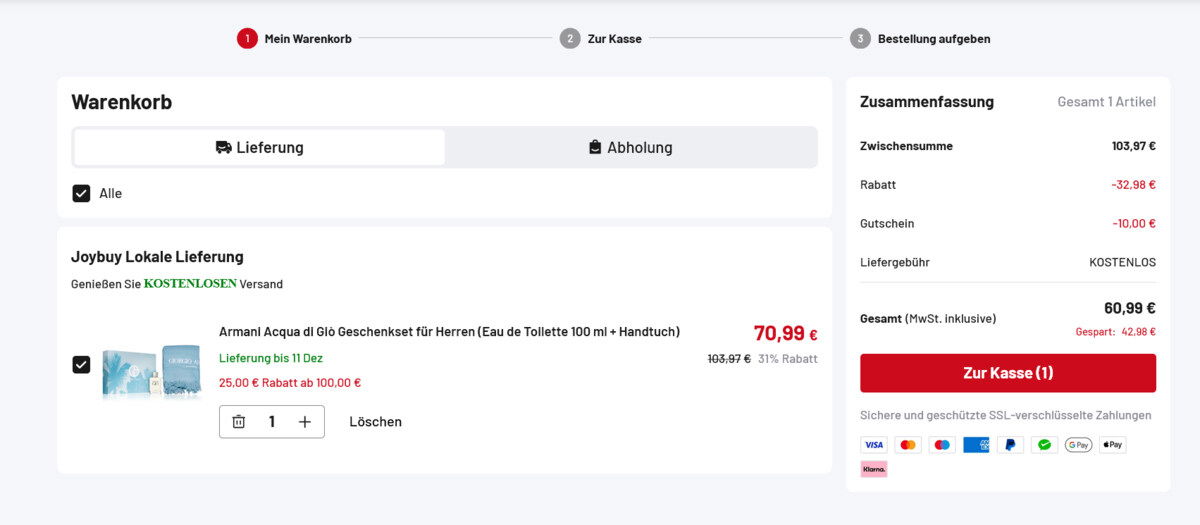1200x525 pixels.
Task: Click the Apple Pay icon
Action: (x=1112, y=445)
